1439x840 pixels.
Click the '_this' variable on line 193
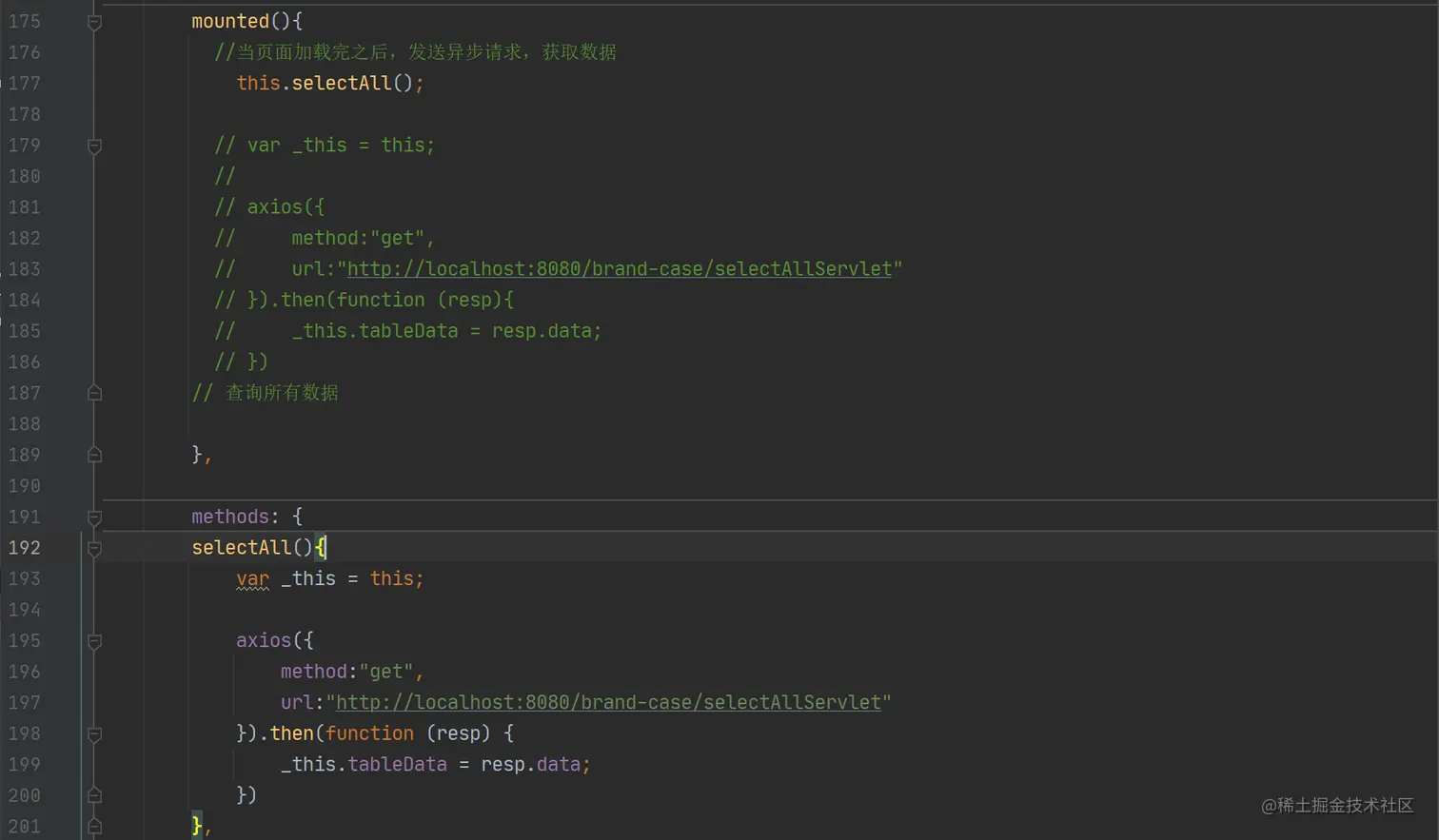(x=308, y=578)
